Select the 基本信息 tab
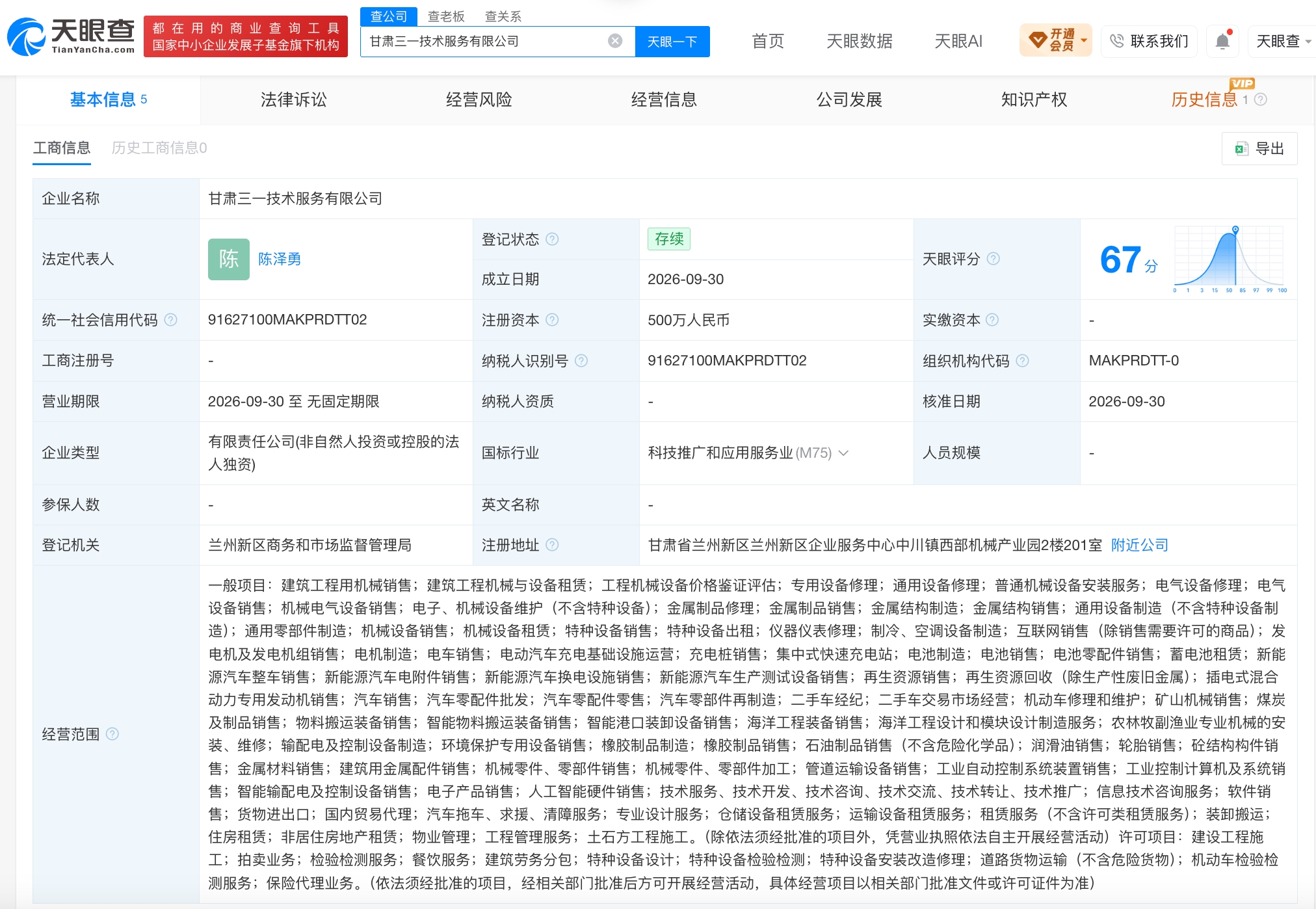This screenshot has width=1316, height=909. tap(108, 99)
